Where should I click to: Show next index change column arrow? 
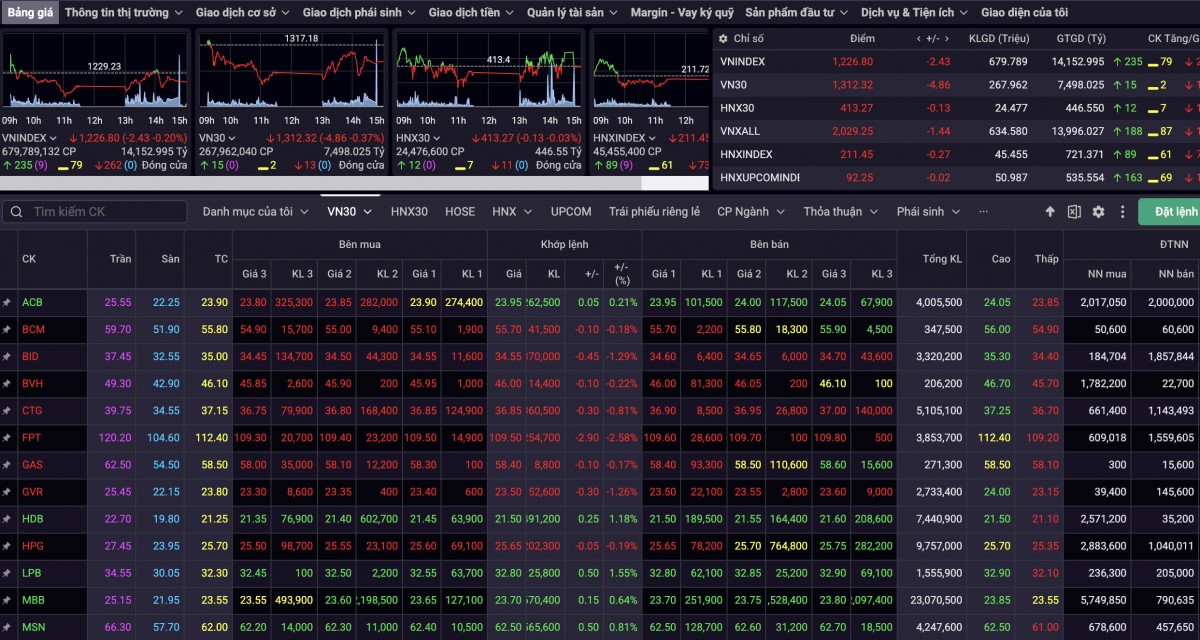tap(946, 38)
